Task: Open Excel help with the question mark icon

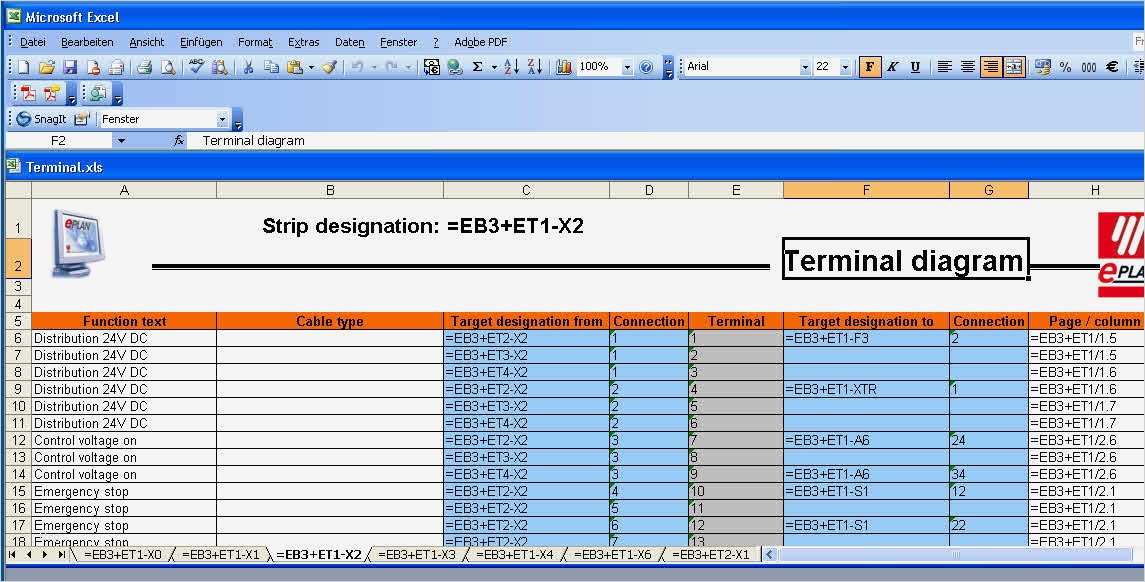Action: click(646, 67)
